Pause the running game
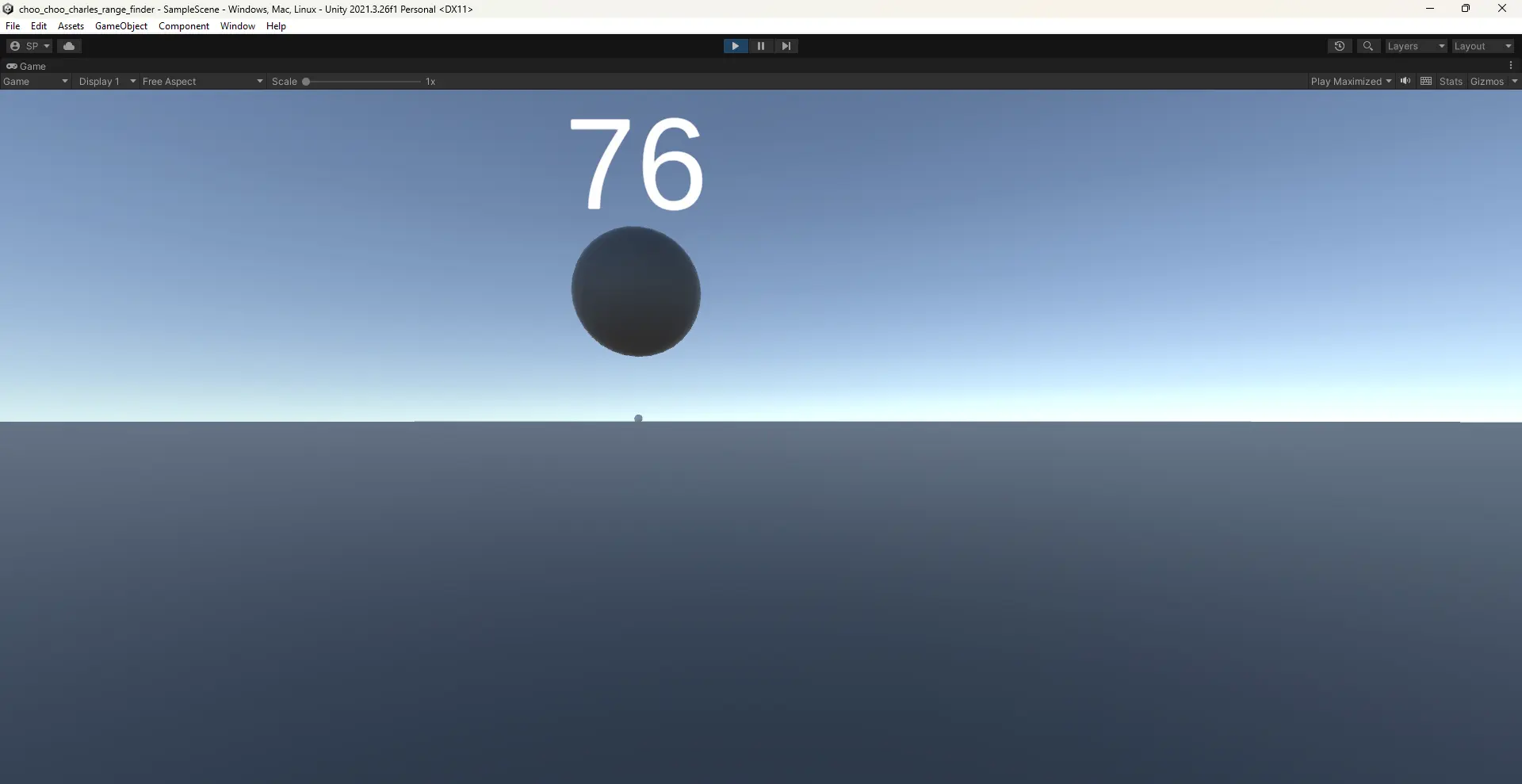This screenshot has height=784, width=1522. click(760, 46)
